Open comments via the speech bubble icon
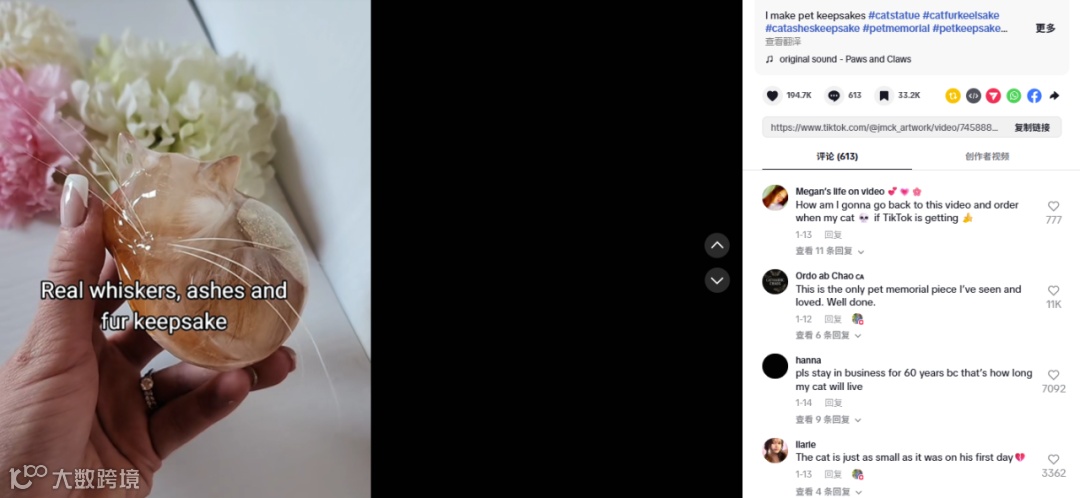Image resolution: width=1080 pixels, height=498 pixels. pyautogui.click(x=833, y=96)
